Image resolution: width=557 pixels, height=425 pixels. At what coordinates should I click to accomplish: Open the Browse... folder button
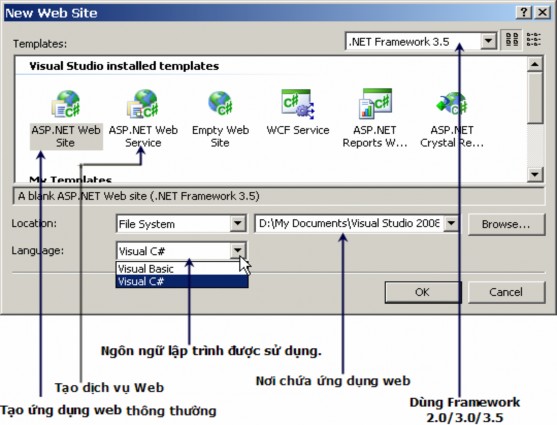pyautogui.click(x=506, y=224)
